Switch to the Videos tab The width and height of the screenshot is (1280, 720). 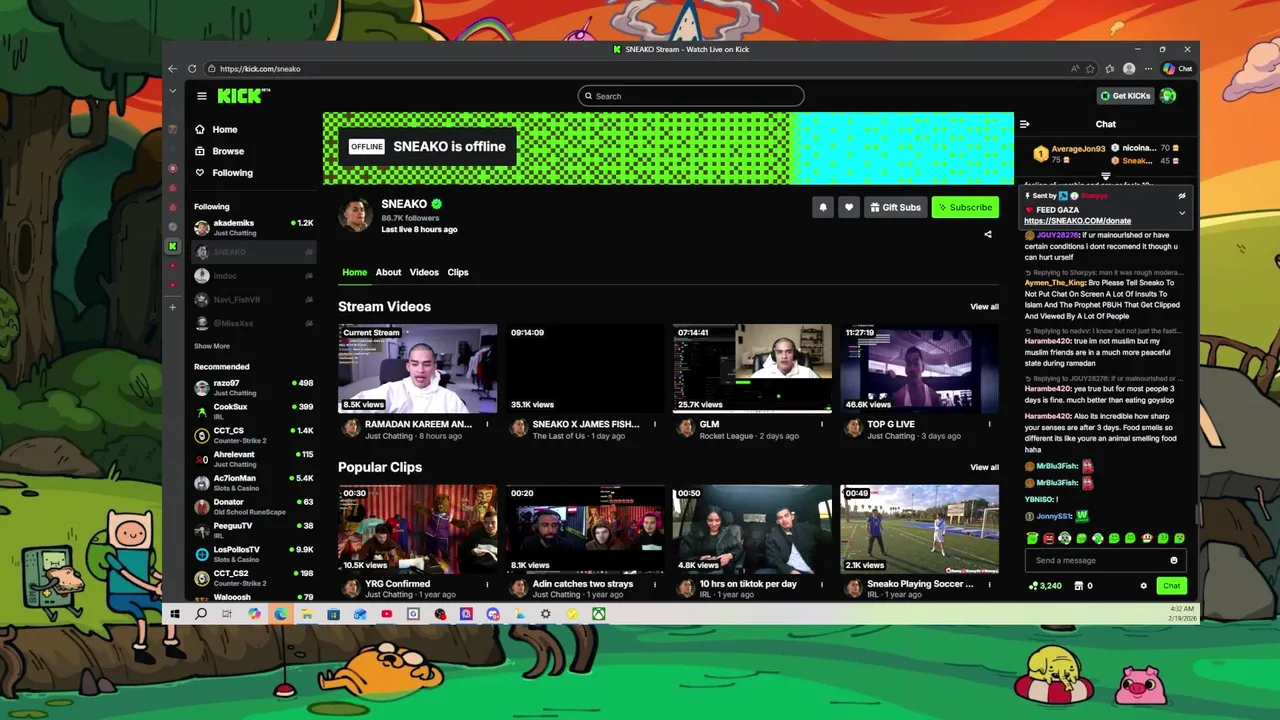(x=424, y=272)
